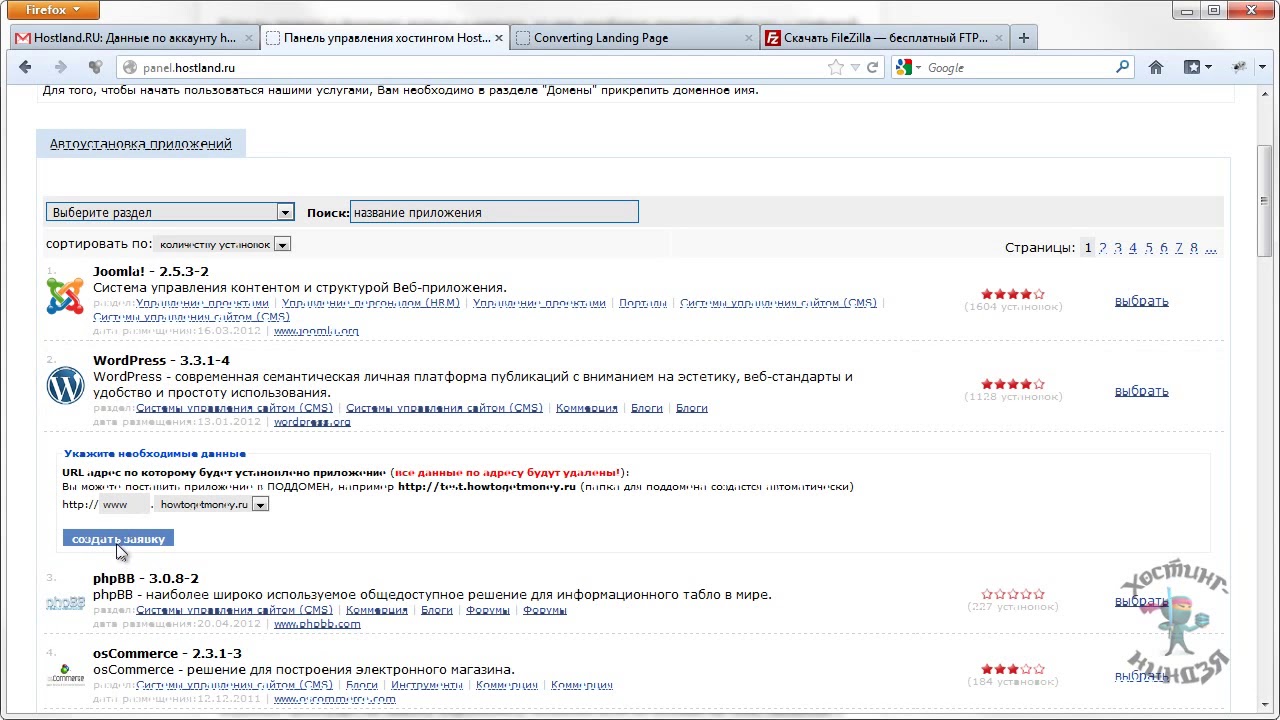Click the Joomla star rating

click(1012, 294)
